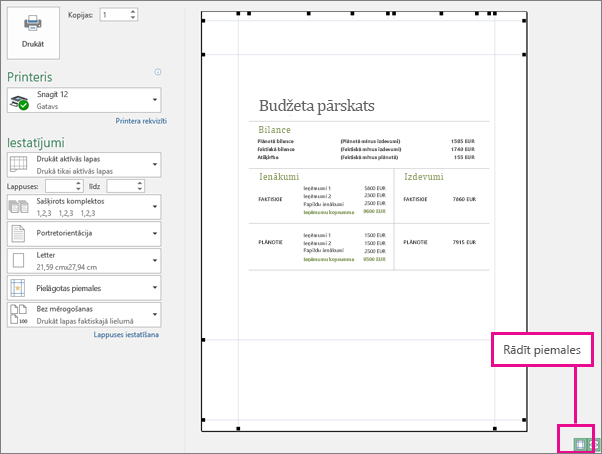
Task: Click the printer info icon
Action: (x=158, y=72)
